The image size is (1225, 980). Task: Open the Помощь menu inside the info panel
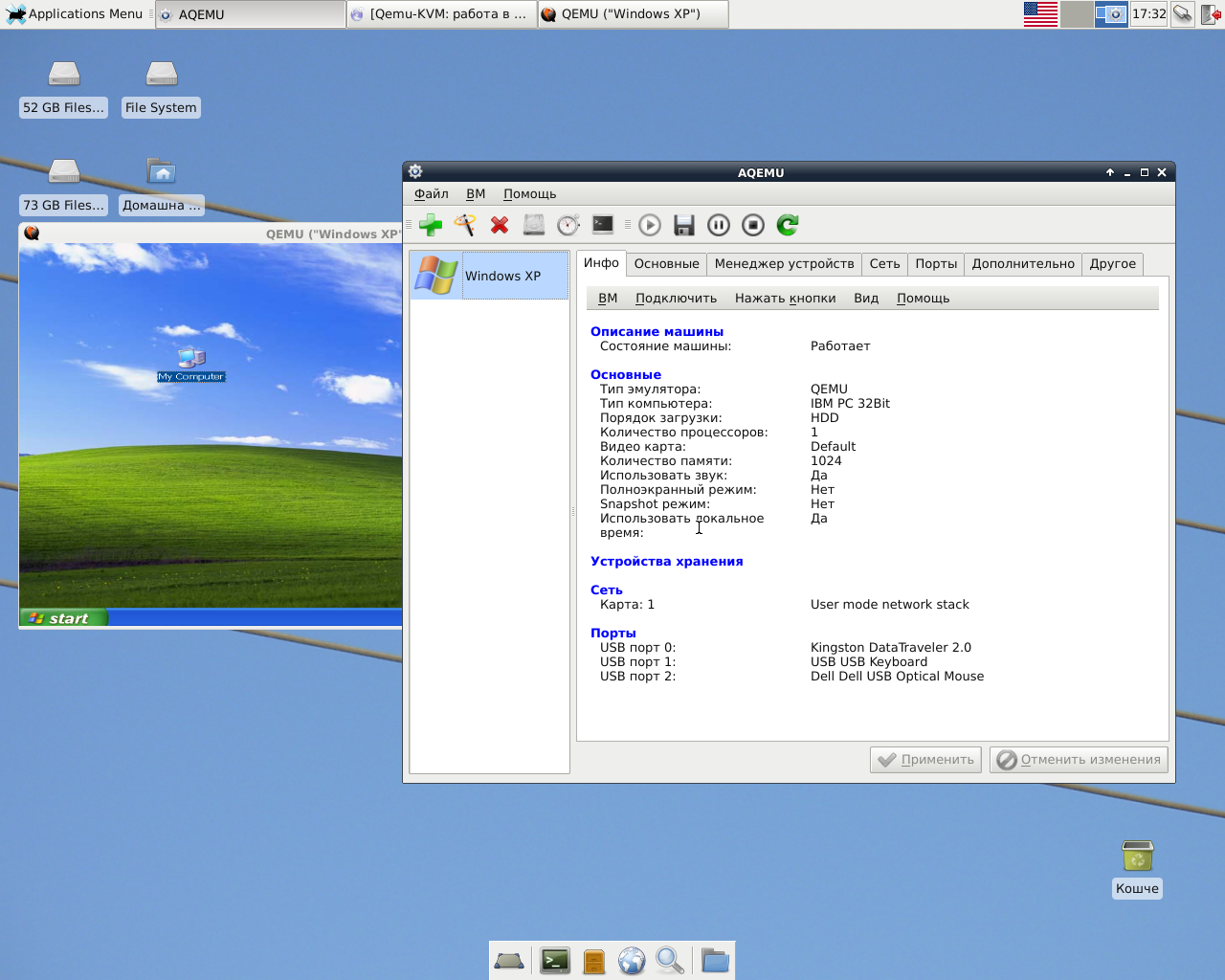coord(923,299)
